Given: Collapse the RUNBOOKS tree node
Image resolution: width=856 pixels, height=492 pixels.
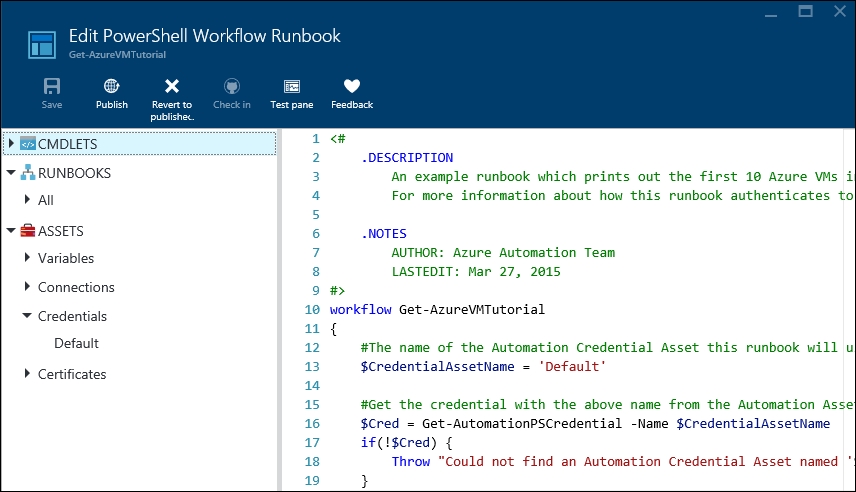Looking at the screenshot, I should coord(11,173).
